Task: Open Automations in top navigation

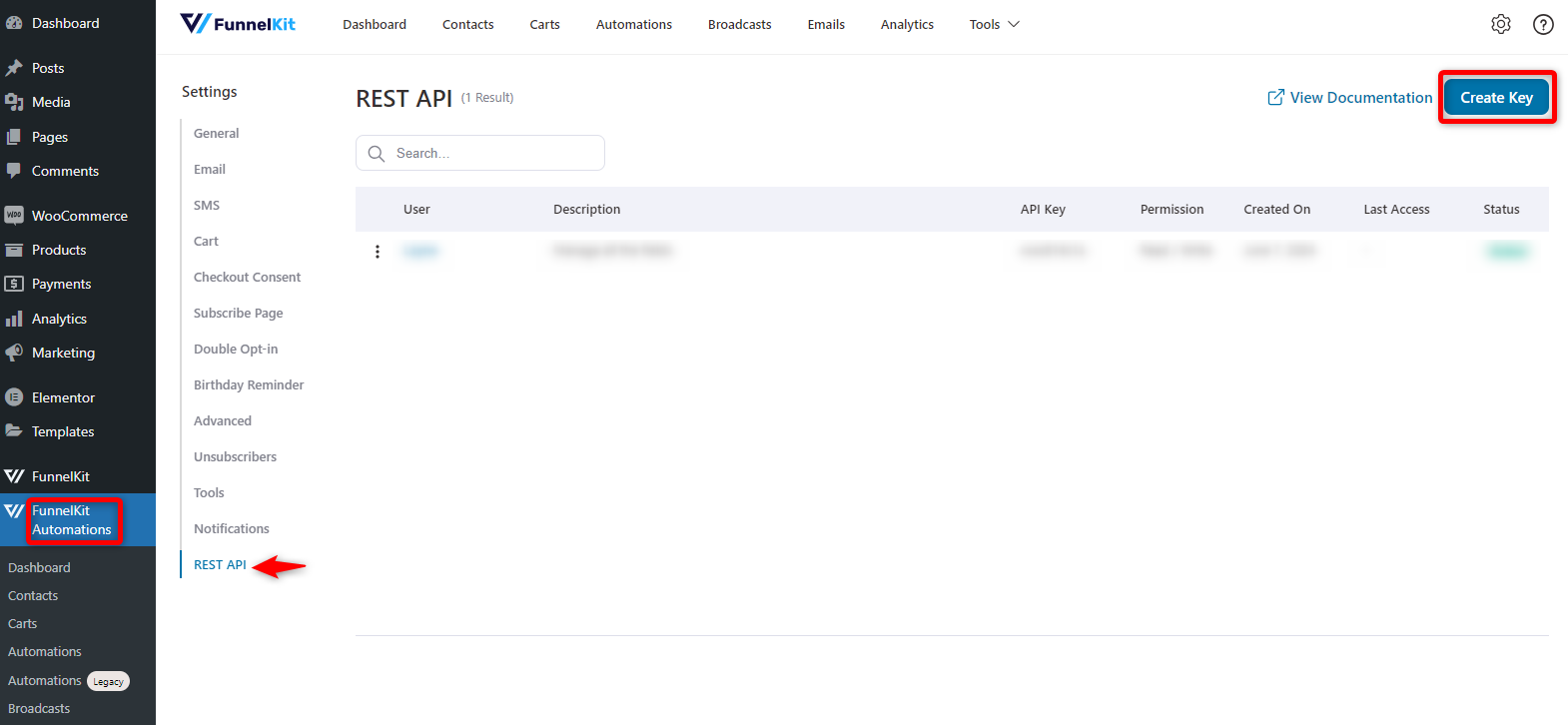Action: click(634, 24)
